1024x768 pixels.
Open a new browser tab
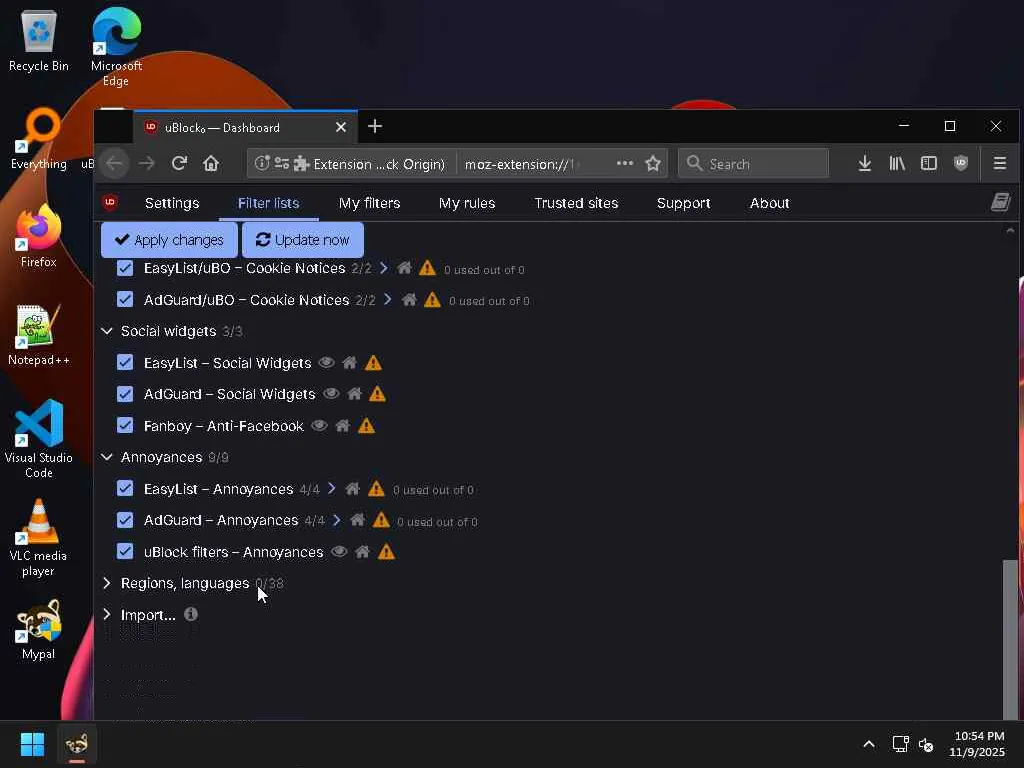[x=375, y=126]
